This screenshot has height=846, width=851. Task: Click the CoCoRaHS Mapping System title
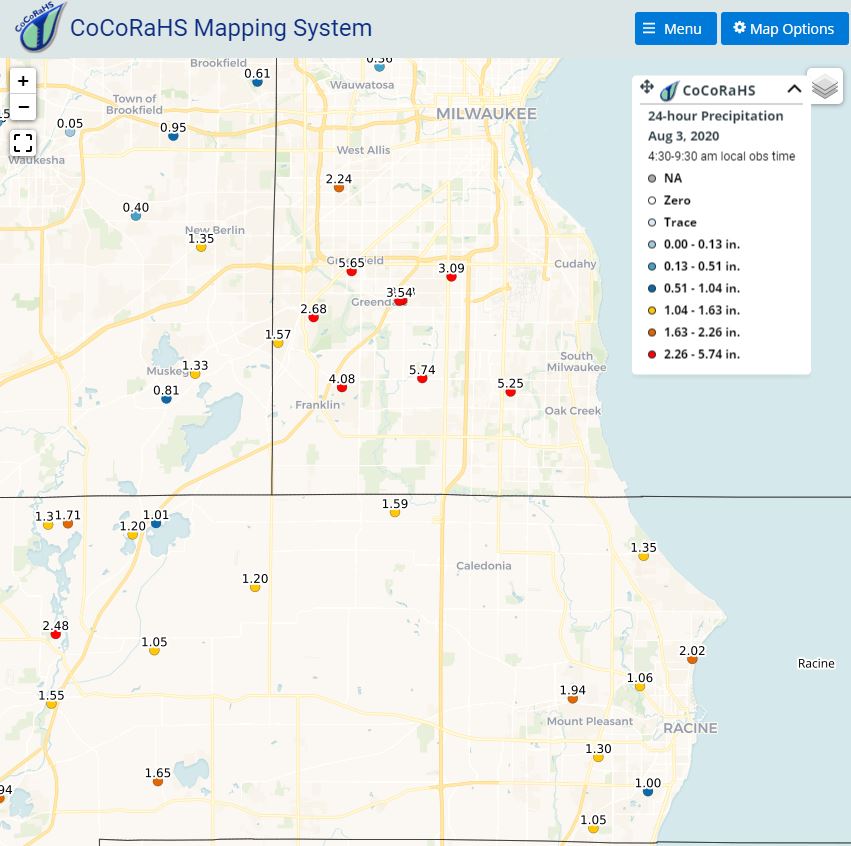tap(221, 28)
